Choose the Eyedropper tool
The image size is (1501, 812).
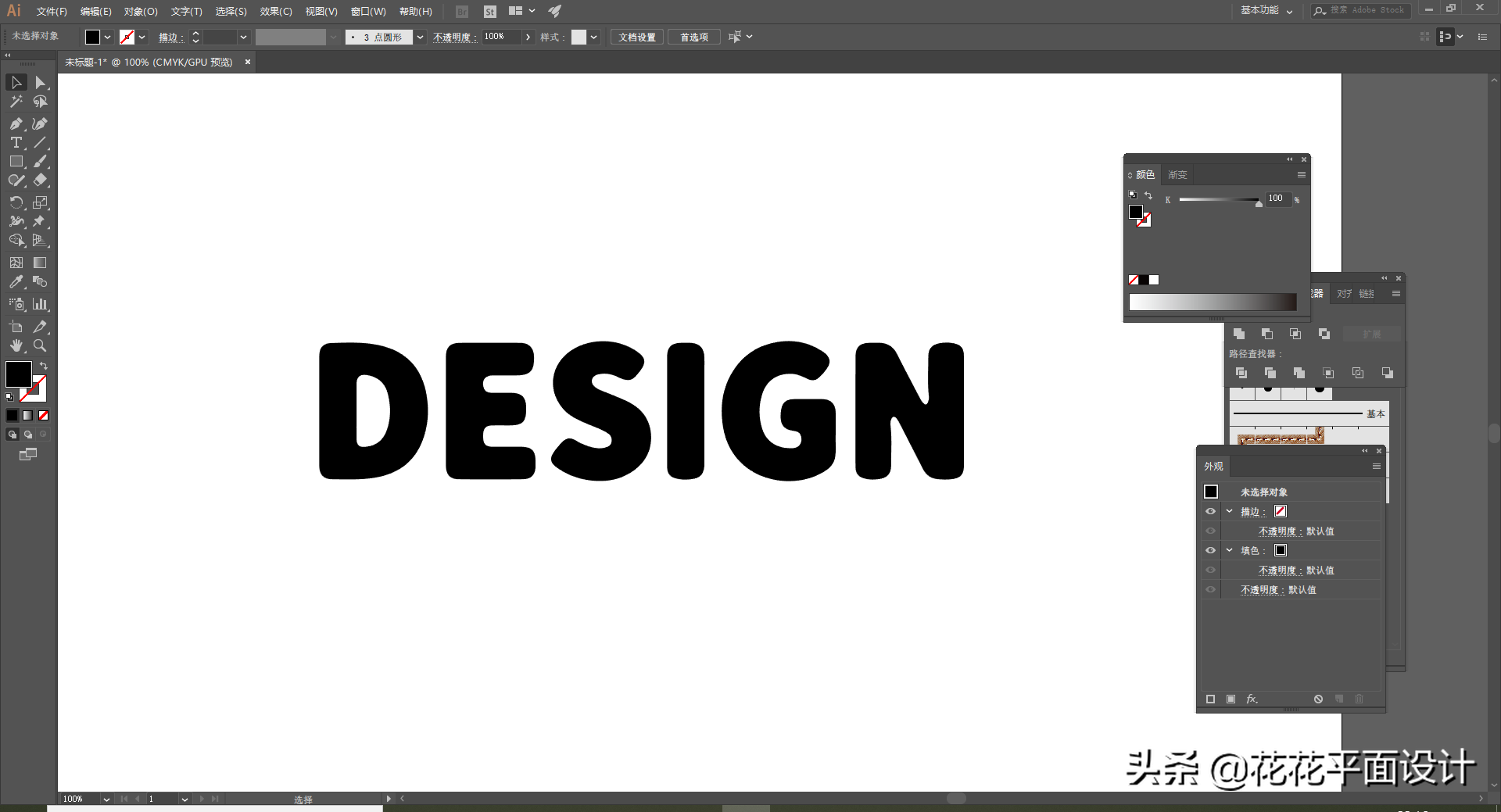coord(16,282)
